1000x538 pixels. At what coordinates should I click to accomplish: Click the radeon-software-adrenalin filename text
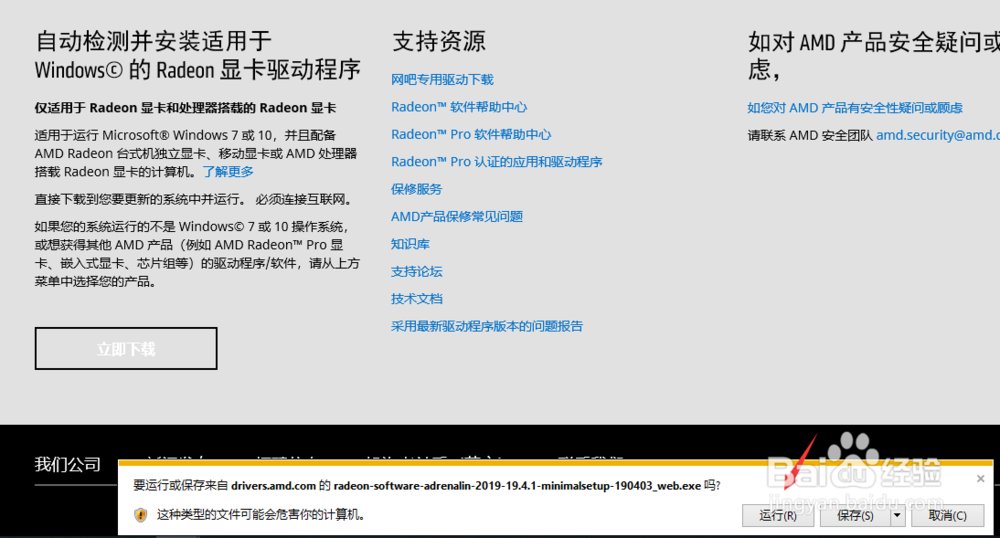coord(517,486)
